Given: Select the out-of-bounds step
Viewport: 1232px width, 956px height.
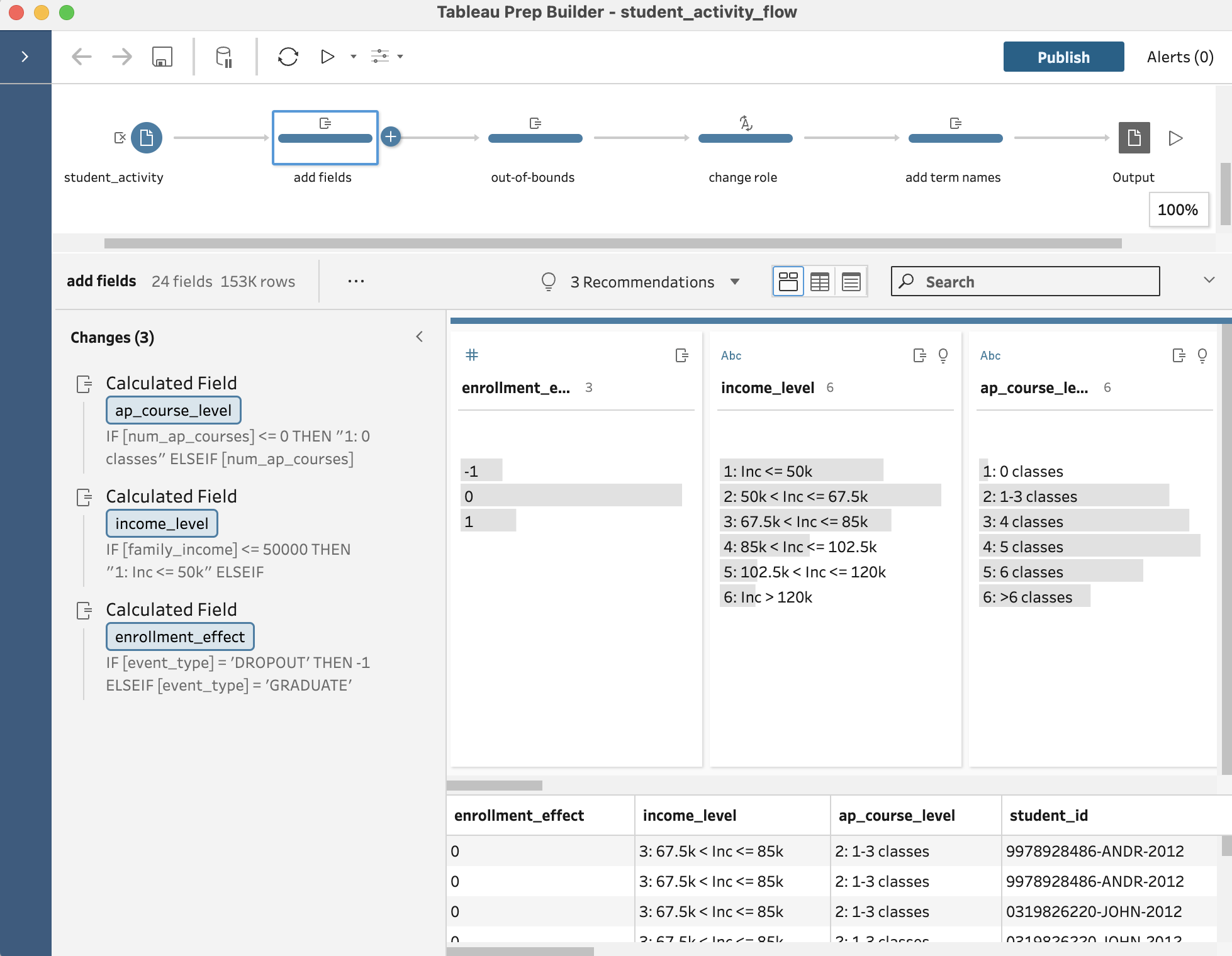Looking at the screenshot, I should (535, 138).
